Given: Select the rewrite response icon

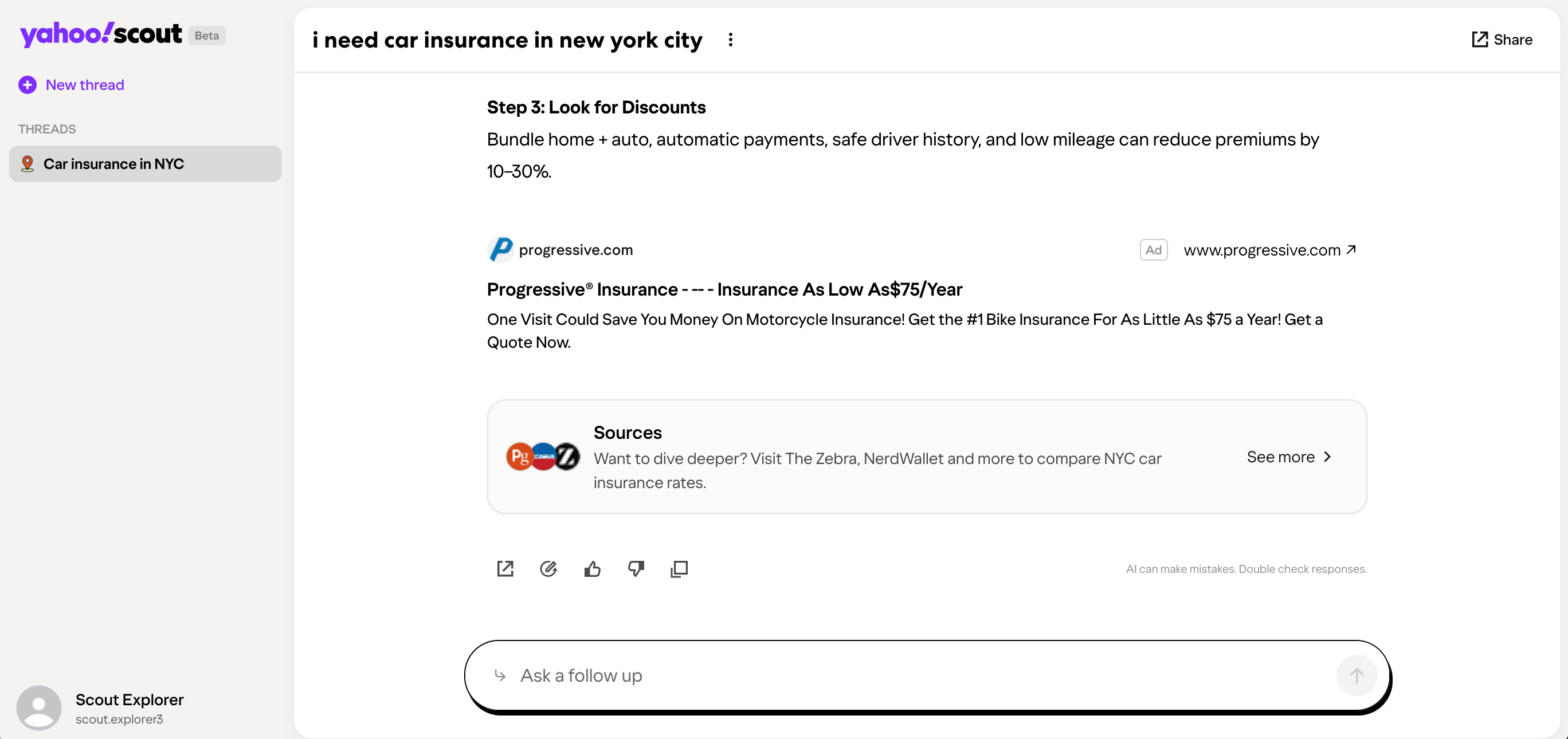Looking at the screenshot, I should pyautogui.click(x=549, y=569).
